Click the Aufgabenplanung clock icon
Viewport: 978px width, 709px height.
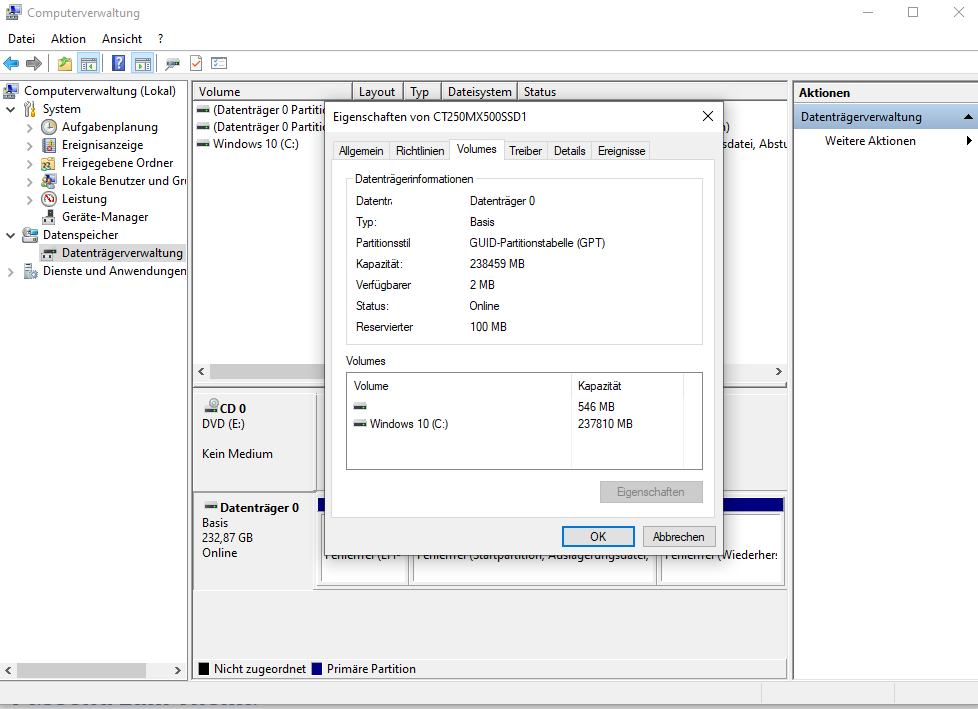click(x=49, y=127)
